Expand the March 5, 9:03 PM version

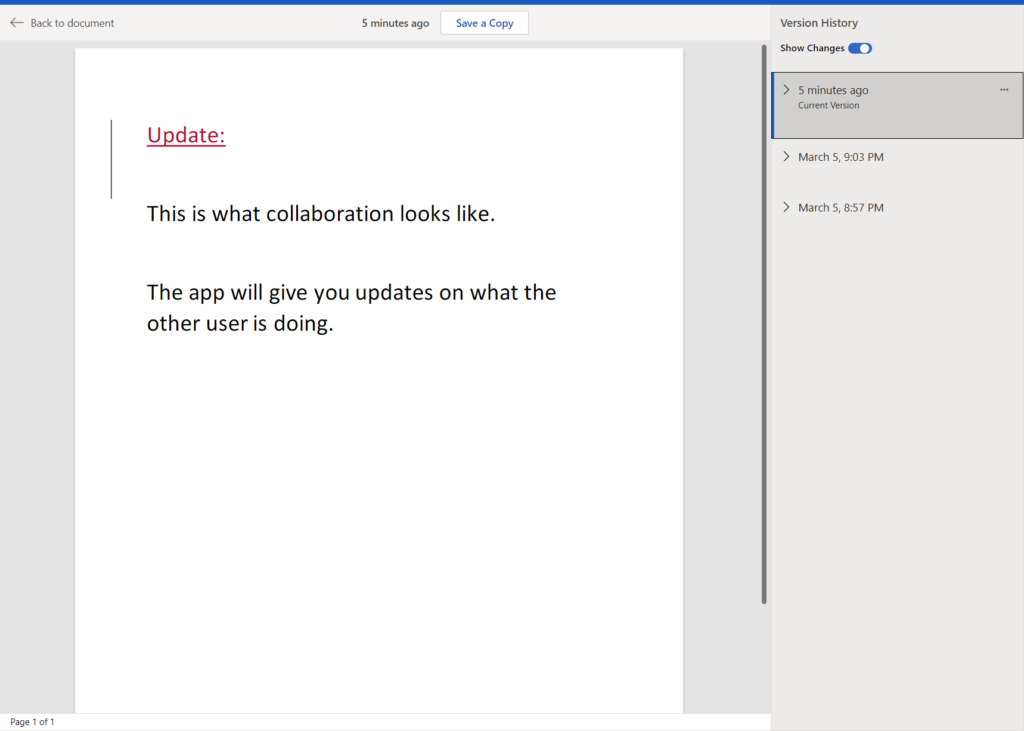point(786,157)
